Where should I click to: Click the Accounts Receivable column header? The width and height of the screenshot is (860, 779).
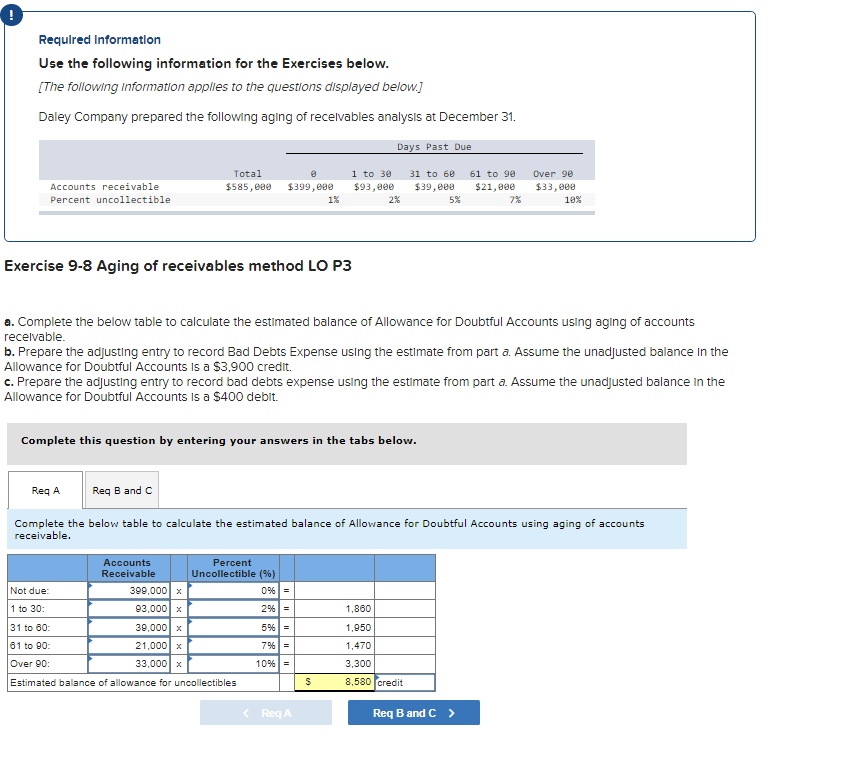click(x=127, y=567)
